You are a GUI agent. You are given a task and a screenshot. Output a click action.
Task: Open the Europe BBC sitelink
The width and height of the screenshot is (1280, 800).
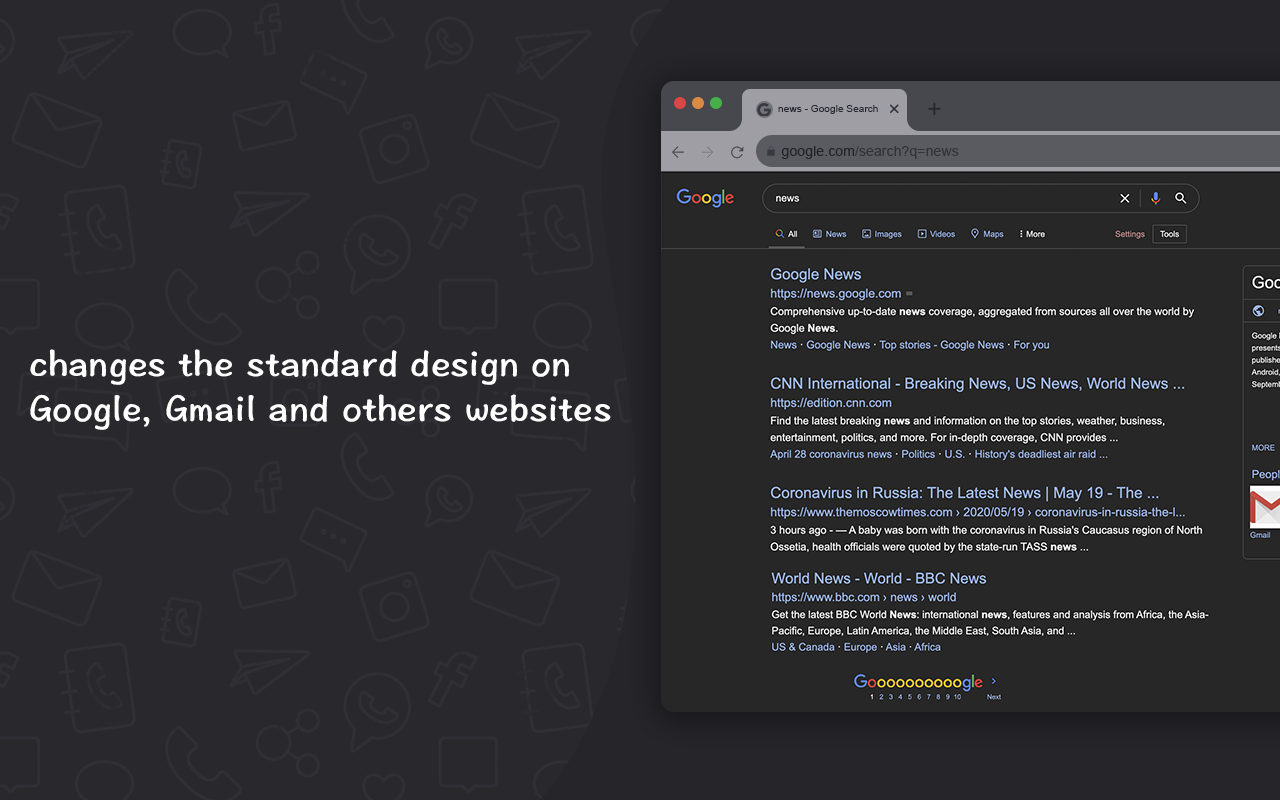[860, 647]
